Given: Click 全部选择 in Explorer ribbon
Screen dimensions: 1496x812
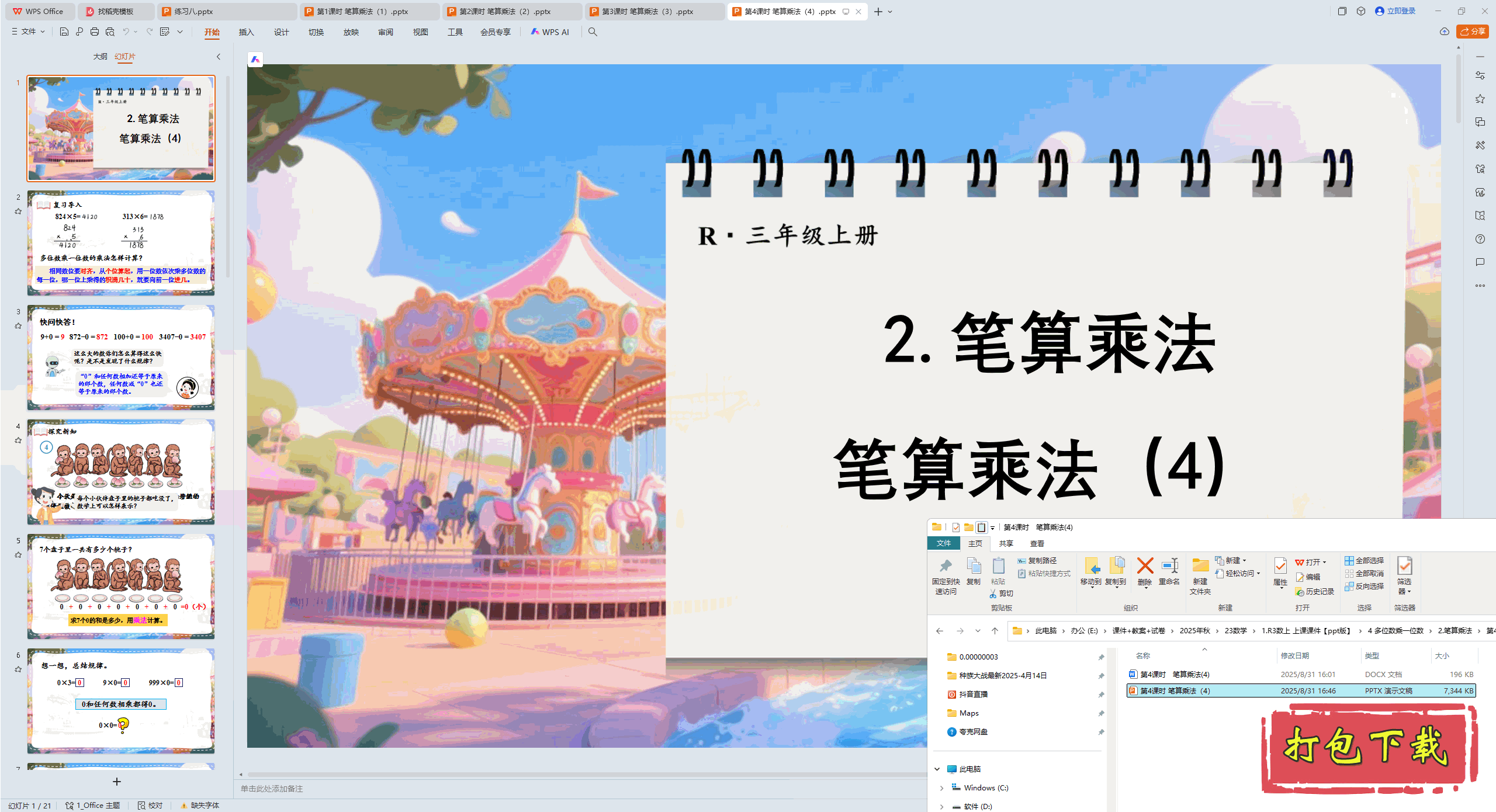Looking at the screenshot, I should (1364, 560).
